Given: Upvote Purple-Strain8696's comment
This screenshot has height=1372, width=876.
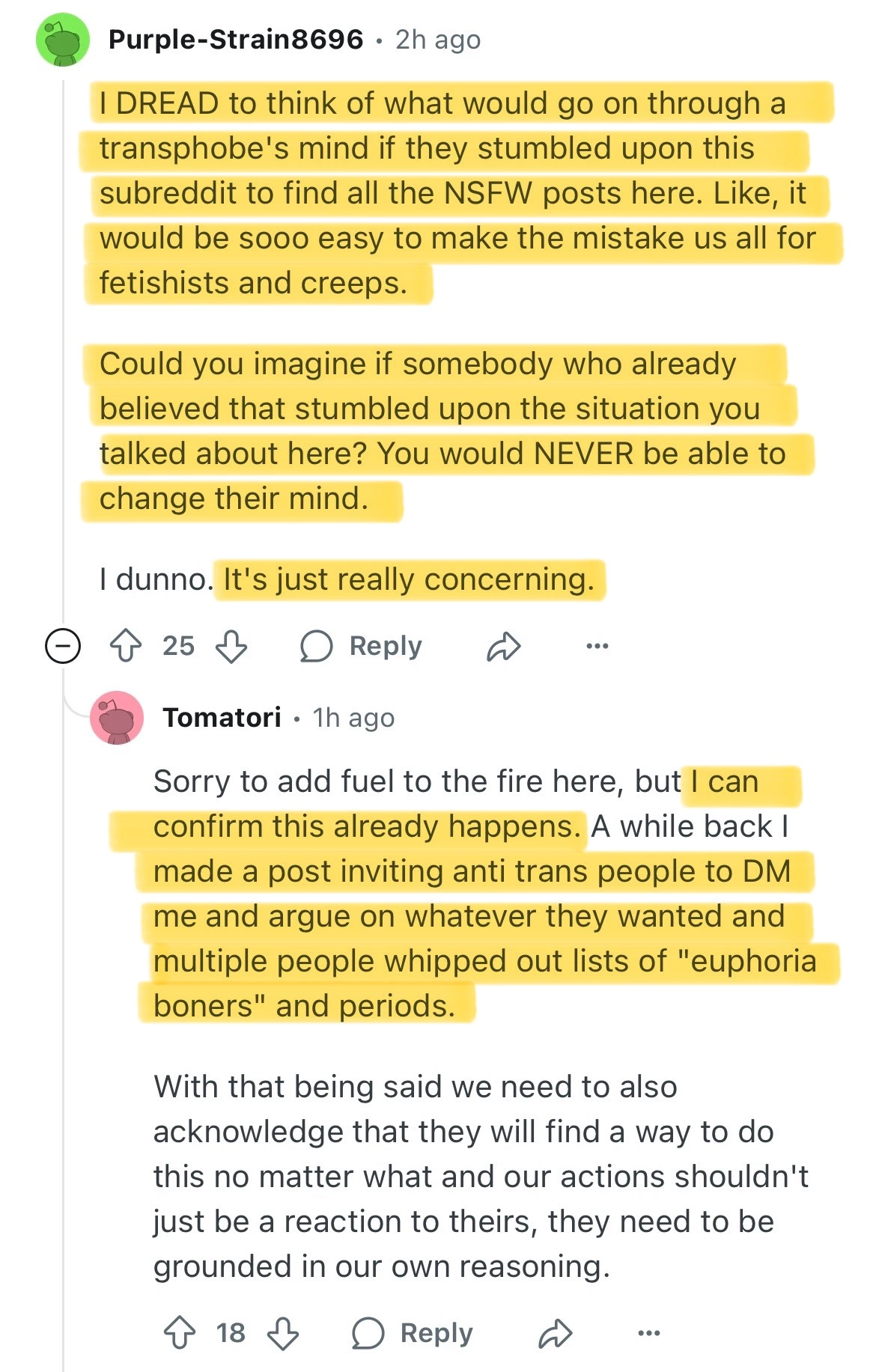Looking at the screenshot, I should (x=126, y=646).
